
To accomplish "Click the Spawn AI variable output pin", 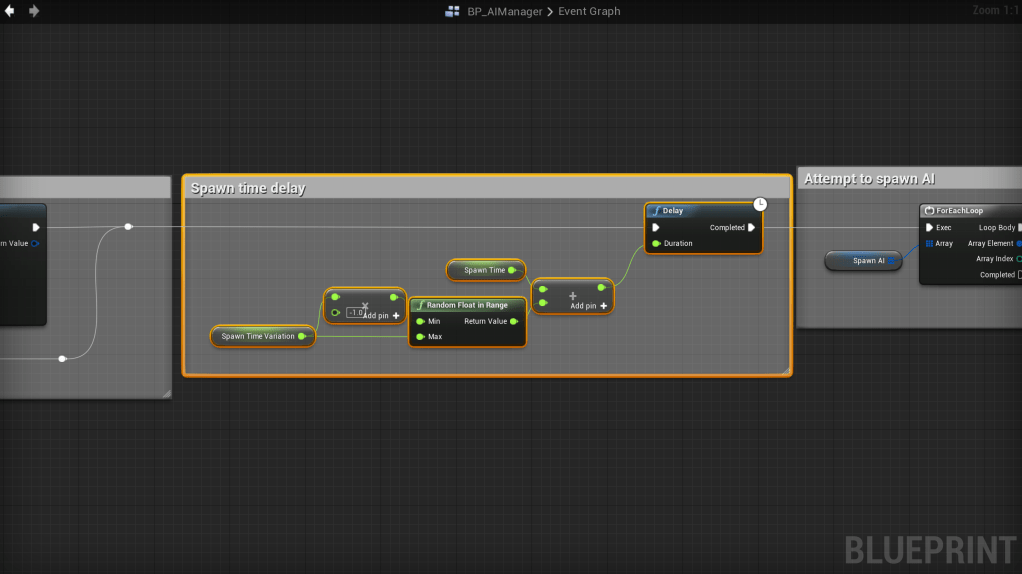I will pyautogui.click(x=893, y=260).
